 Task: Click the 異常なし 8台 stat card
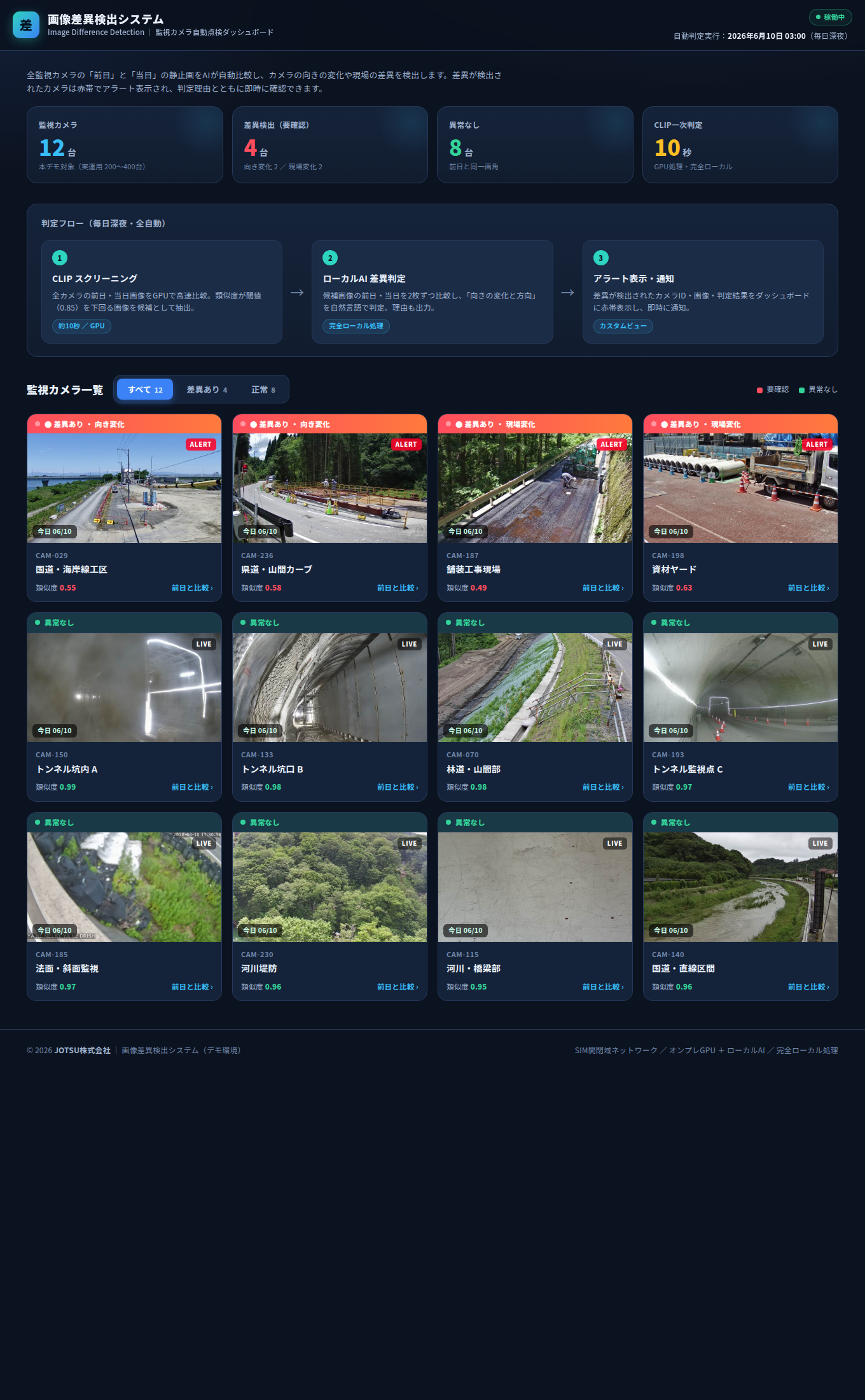pos(535,144)
